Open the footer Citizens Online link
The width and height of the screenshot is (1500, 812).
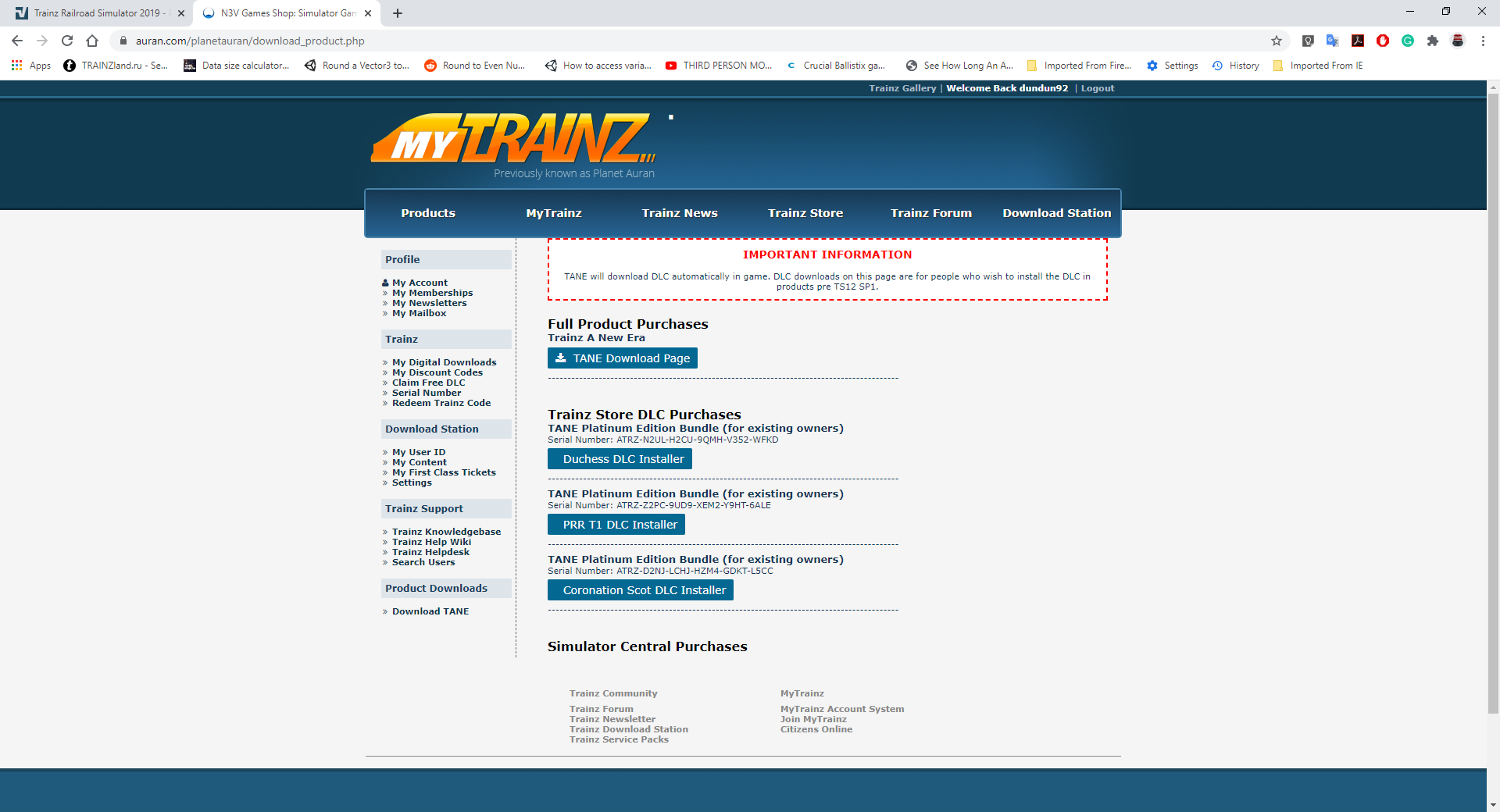point(816,729)
